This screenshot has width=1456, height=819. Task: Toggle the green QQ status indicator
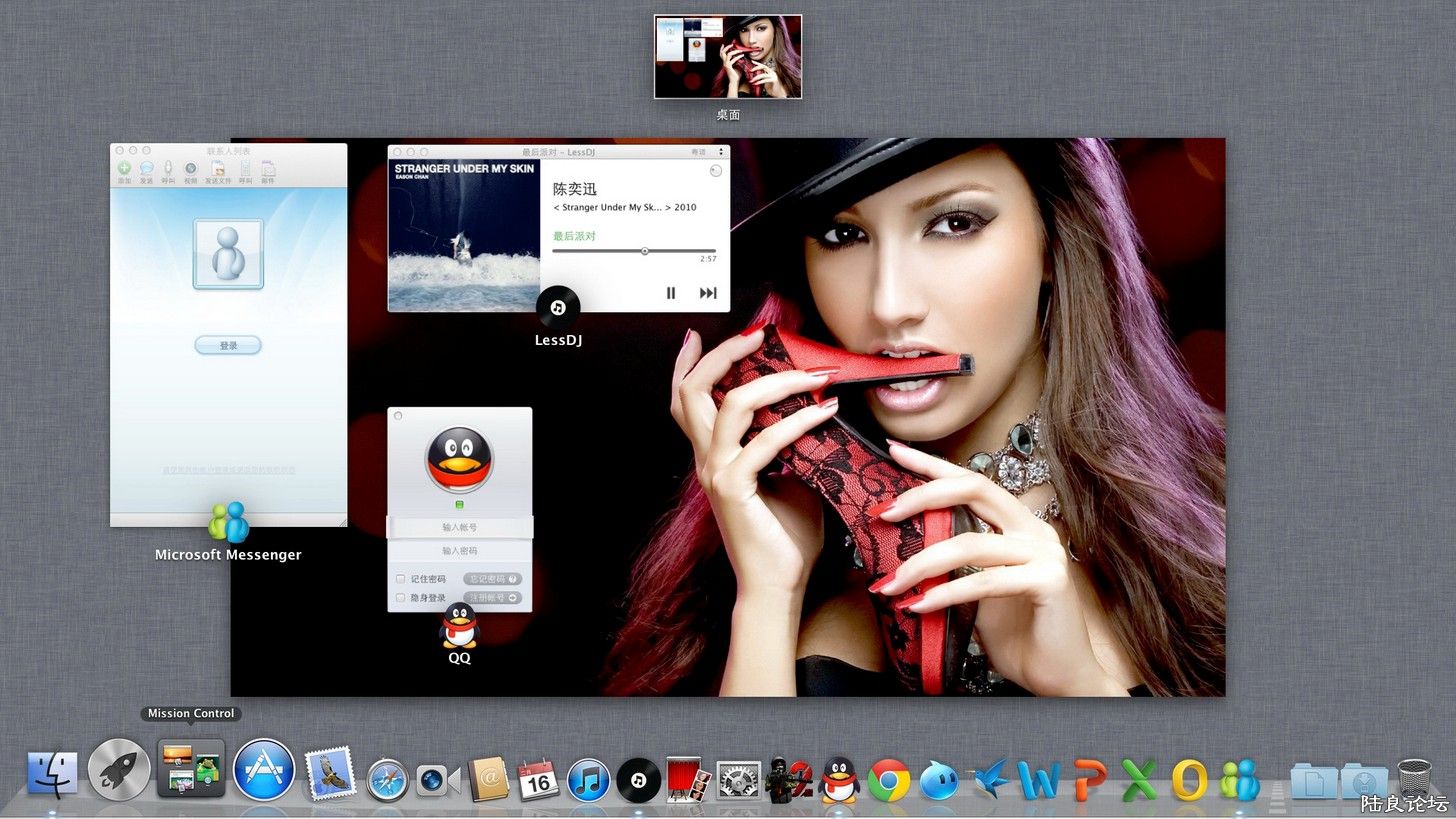click(459, 504)
